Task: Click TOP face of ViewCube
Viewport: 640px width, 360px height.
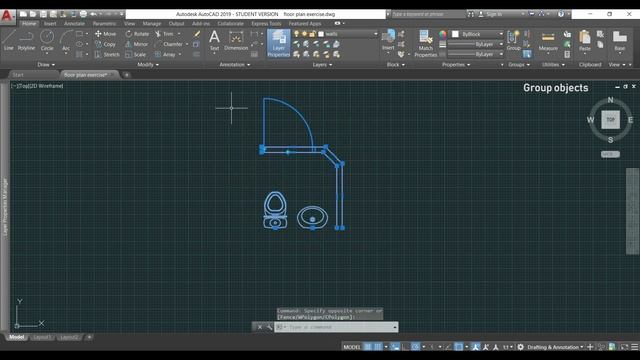Action: [x=610, y=120]
